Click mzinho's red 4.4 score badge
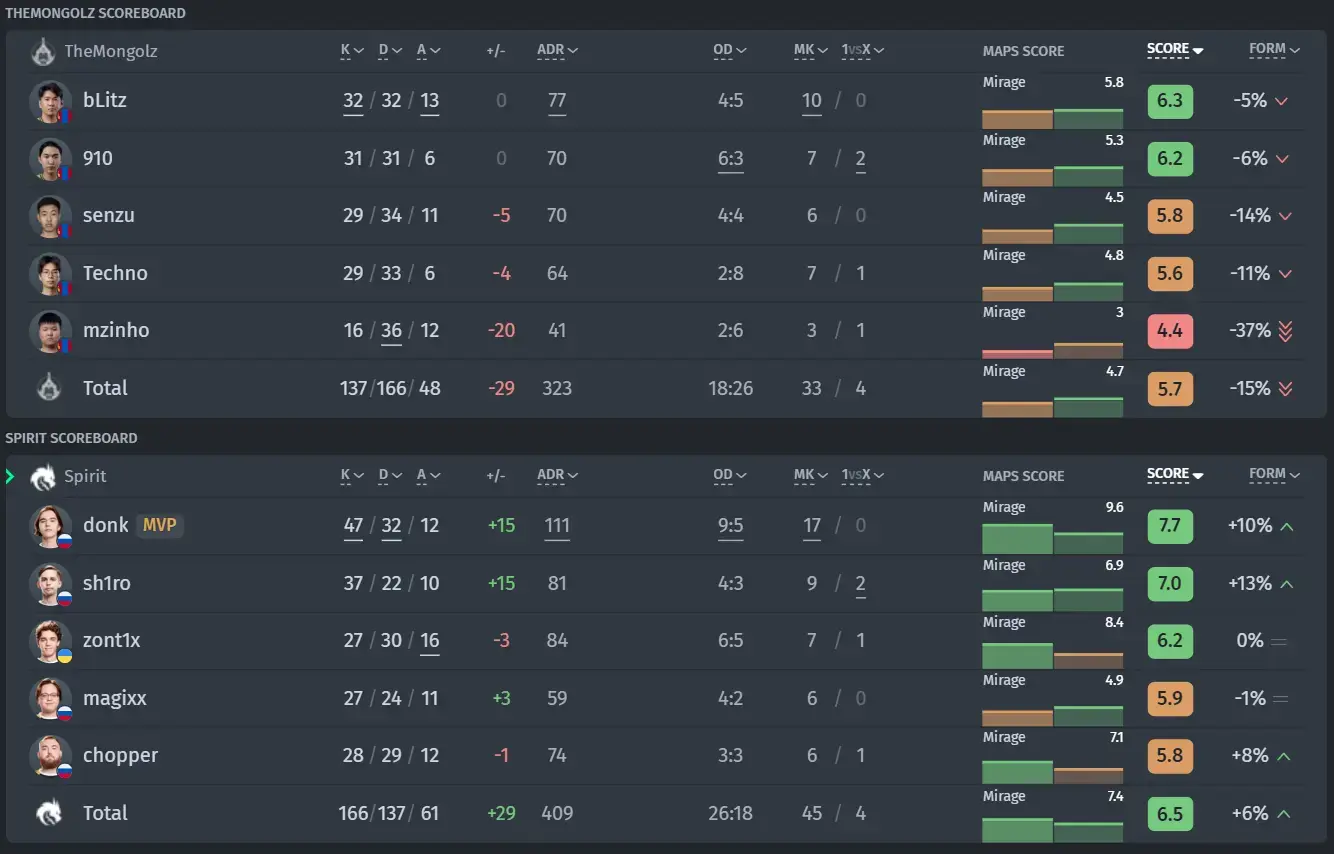 (1170, 331)
